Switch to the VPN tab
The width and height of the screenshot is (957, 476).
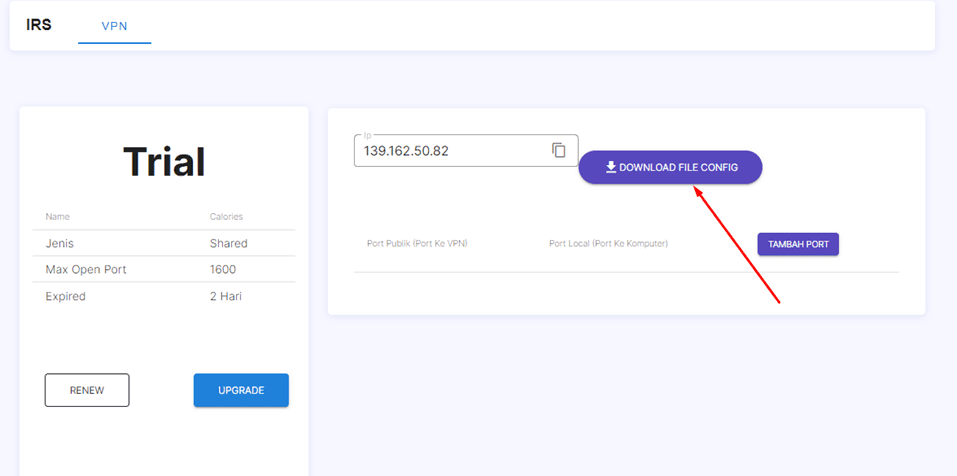[x=114, y=26]
